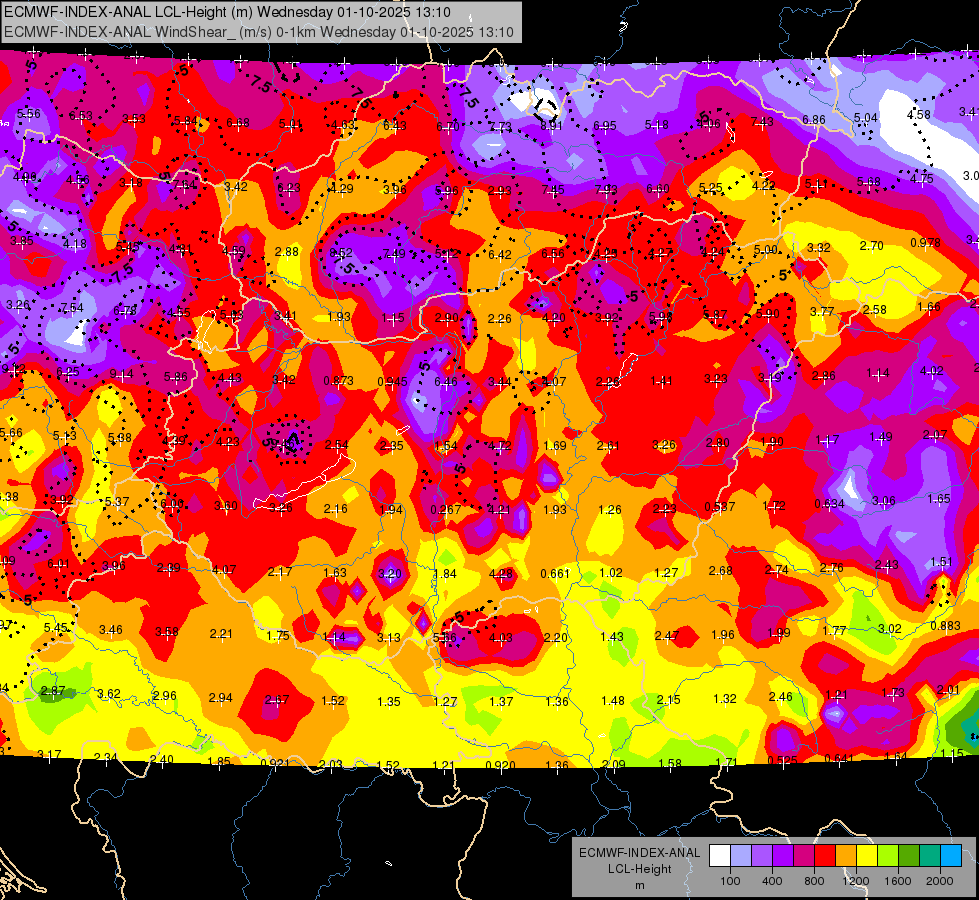The width and height of the screenshot is (979, 900).
Task: Click the grid point value 2.46
Action: click(x=780, y=696)
